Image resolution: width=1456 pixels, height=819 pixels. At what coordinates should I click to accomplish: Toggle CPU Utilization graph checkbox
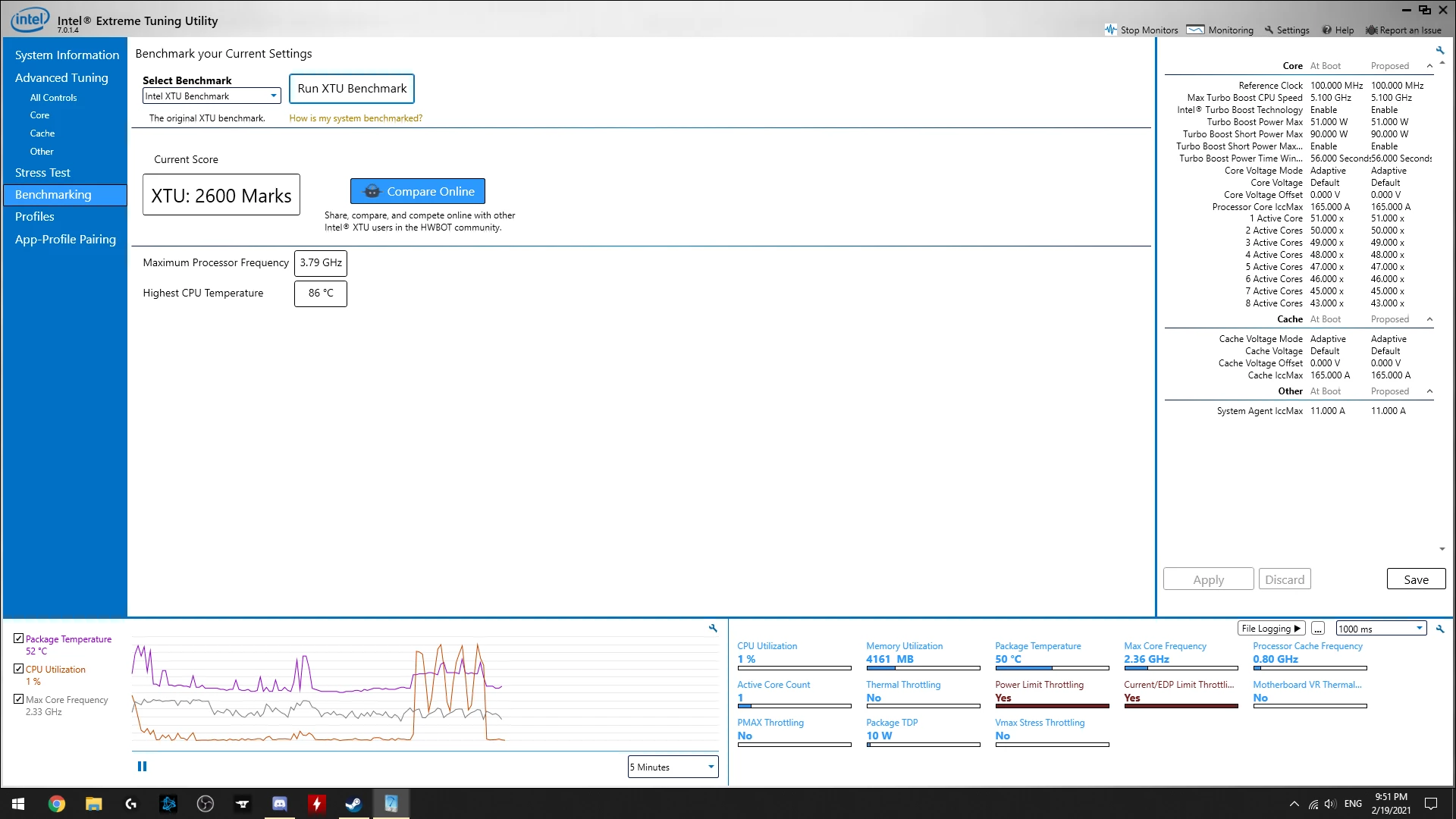(18, 669)
